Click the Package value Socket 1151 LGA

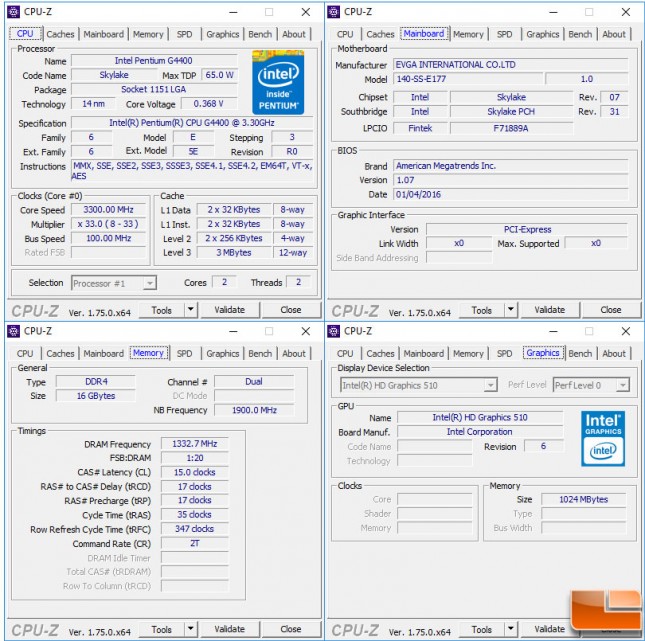tap(154, 89)
